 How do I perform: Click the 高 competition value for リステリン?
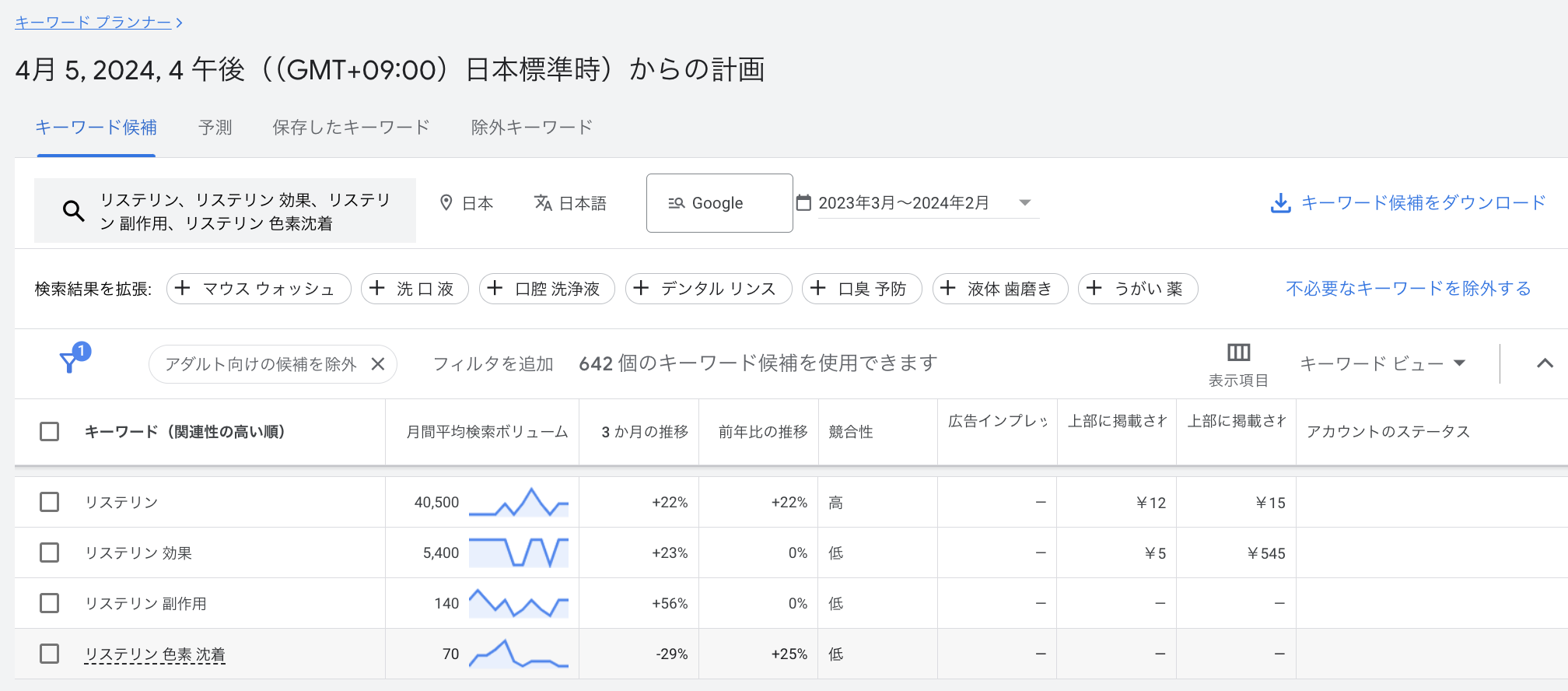836,503
